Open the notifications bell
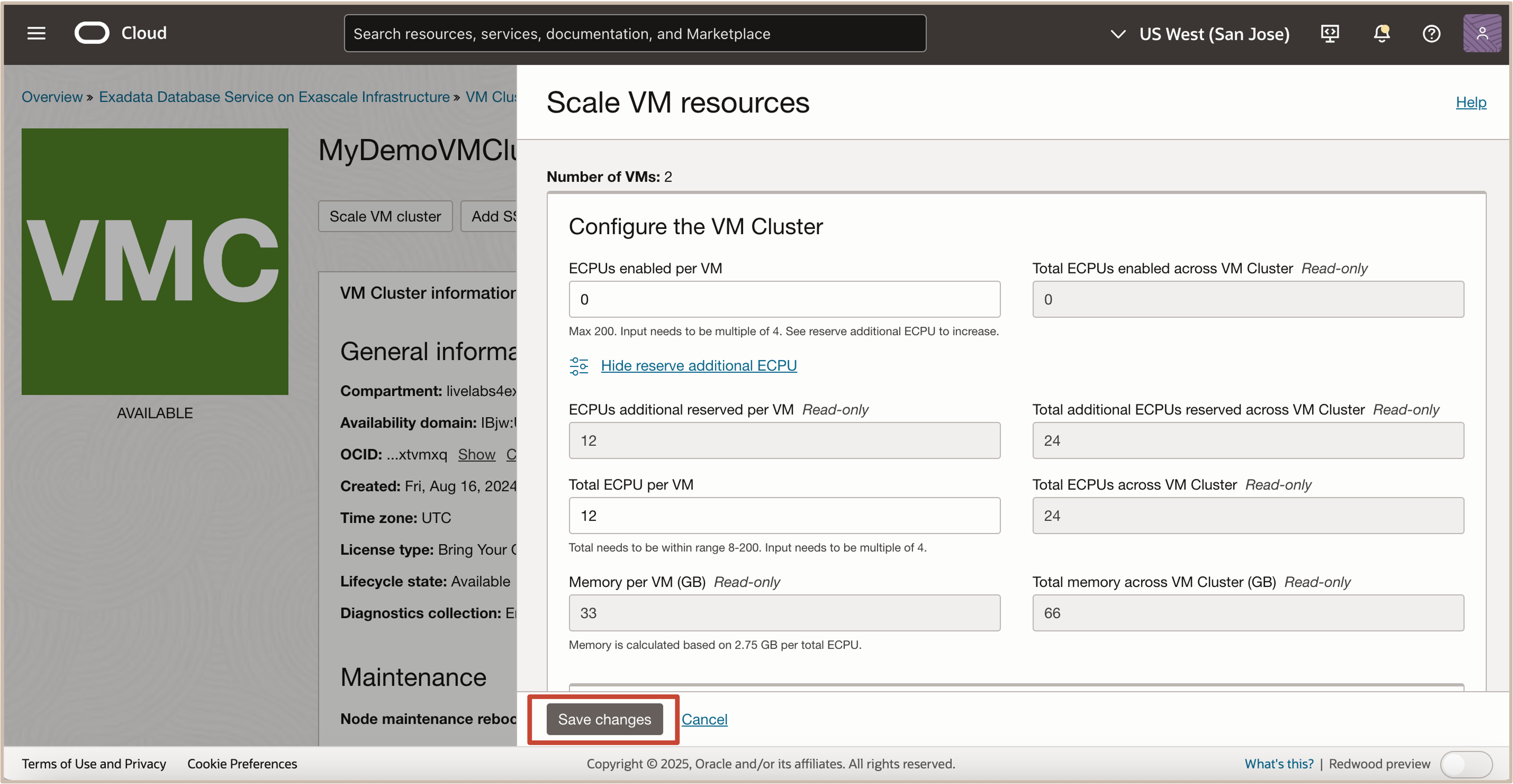 click(1382, 33)
